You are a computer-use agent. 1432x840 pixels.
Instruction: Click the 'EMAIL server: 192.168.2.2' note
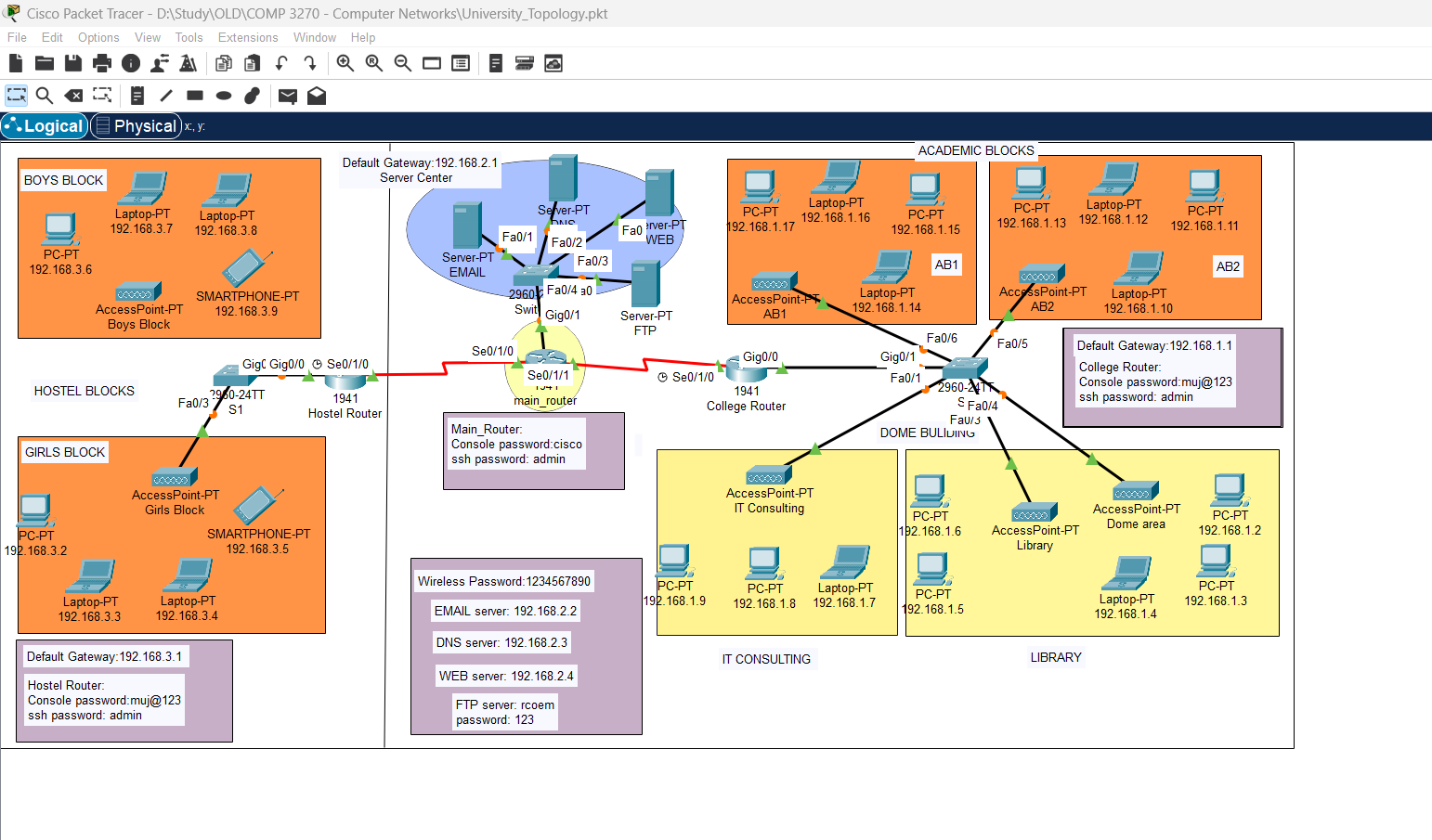[506, 611]
